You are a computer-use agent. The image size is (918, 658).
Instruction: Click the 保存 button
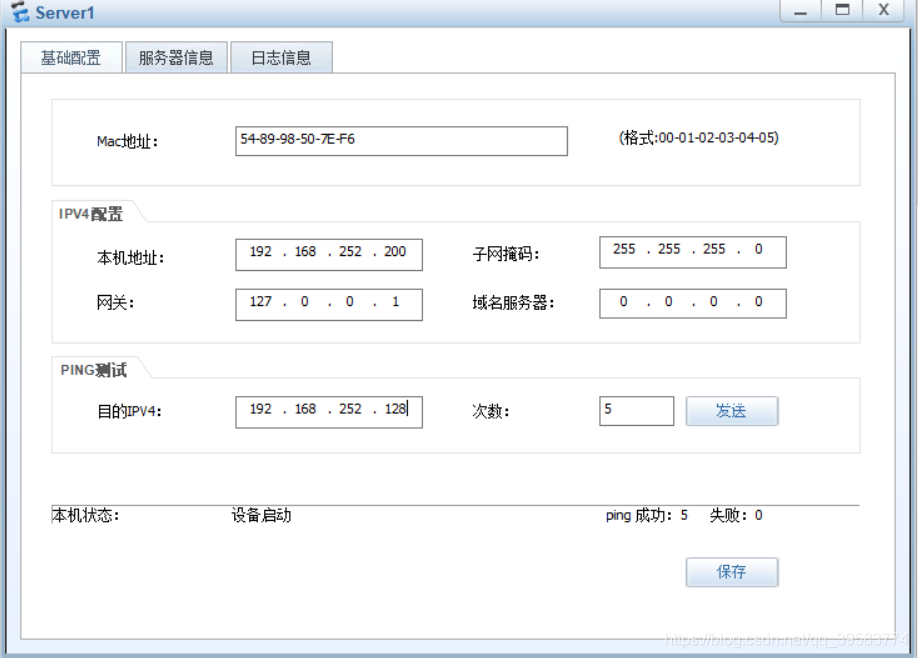point(731,572)
